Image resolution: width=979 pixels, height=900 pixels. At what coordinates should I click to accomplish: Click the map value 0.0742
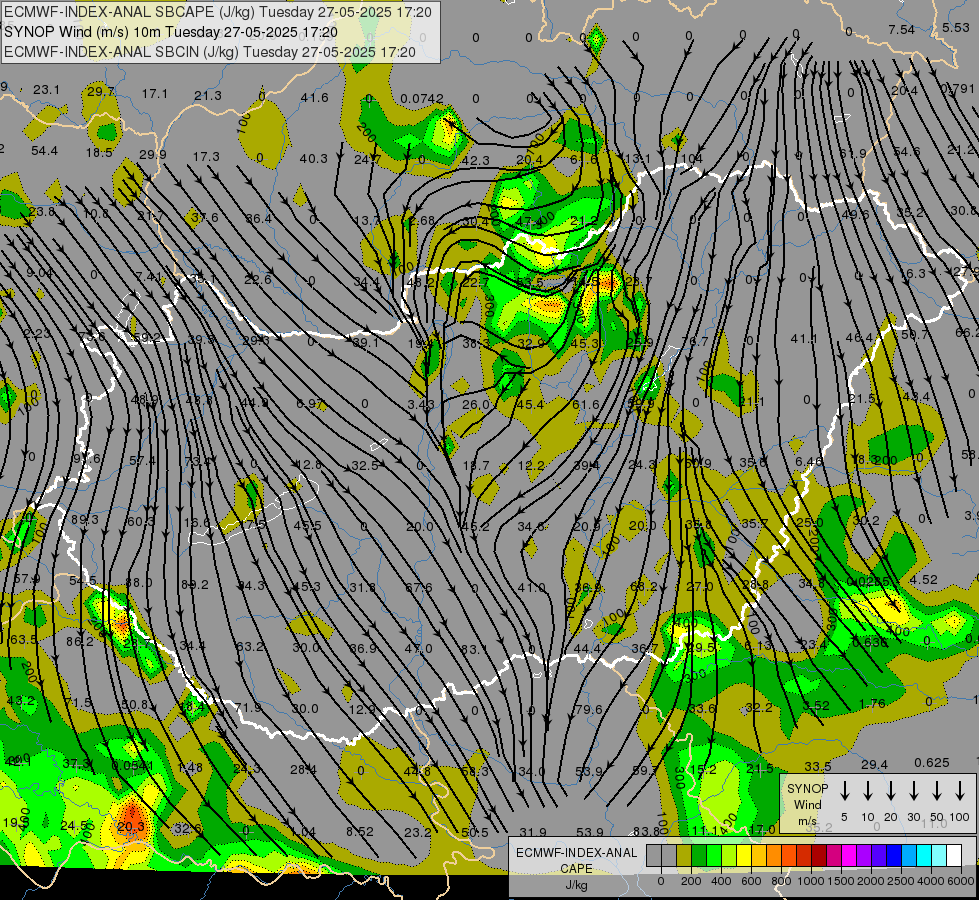point(421,98)
